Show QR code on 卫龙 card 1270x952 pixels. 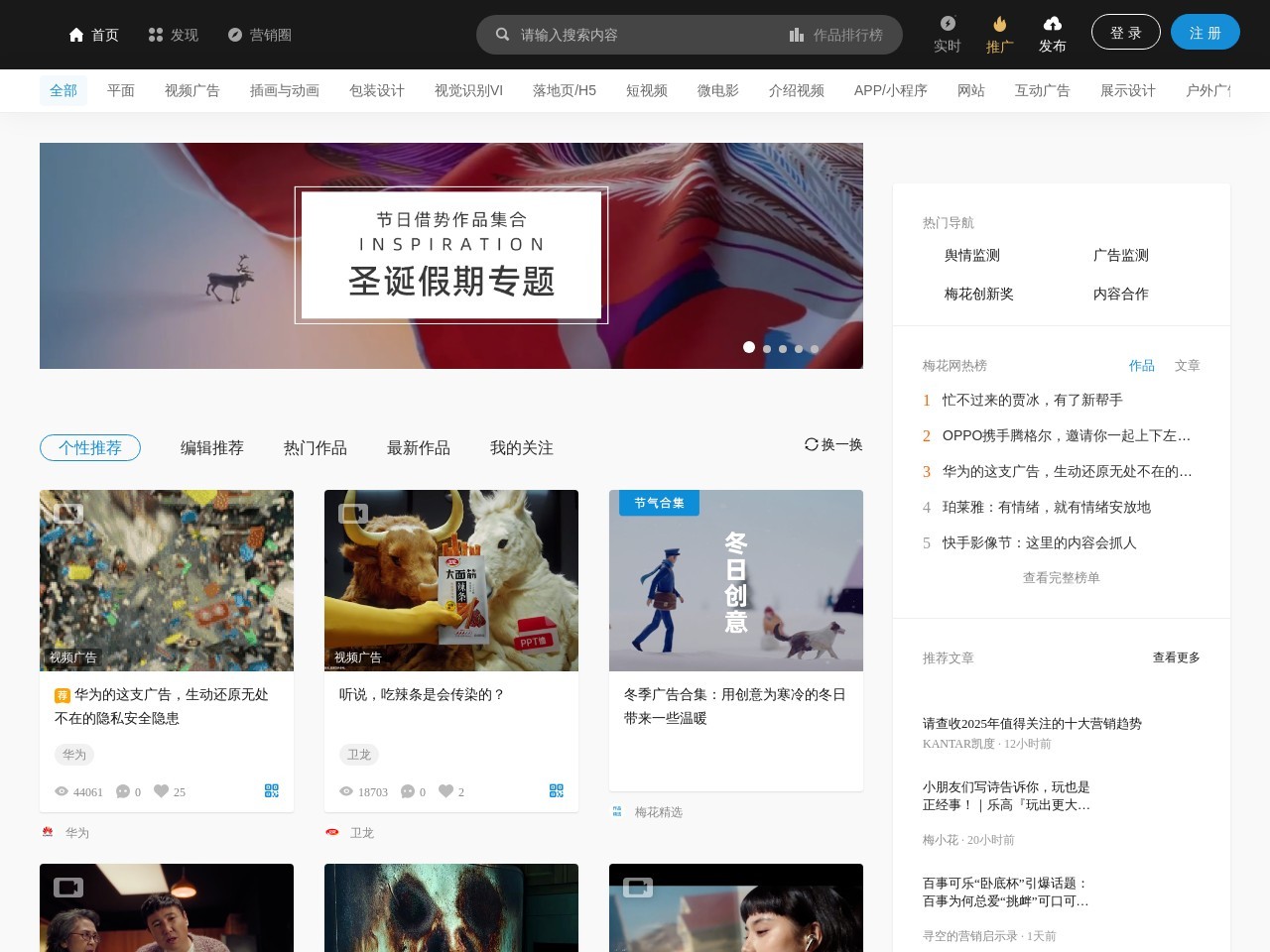pyautogui.click(x=557, y=790)
